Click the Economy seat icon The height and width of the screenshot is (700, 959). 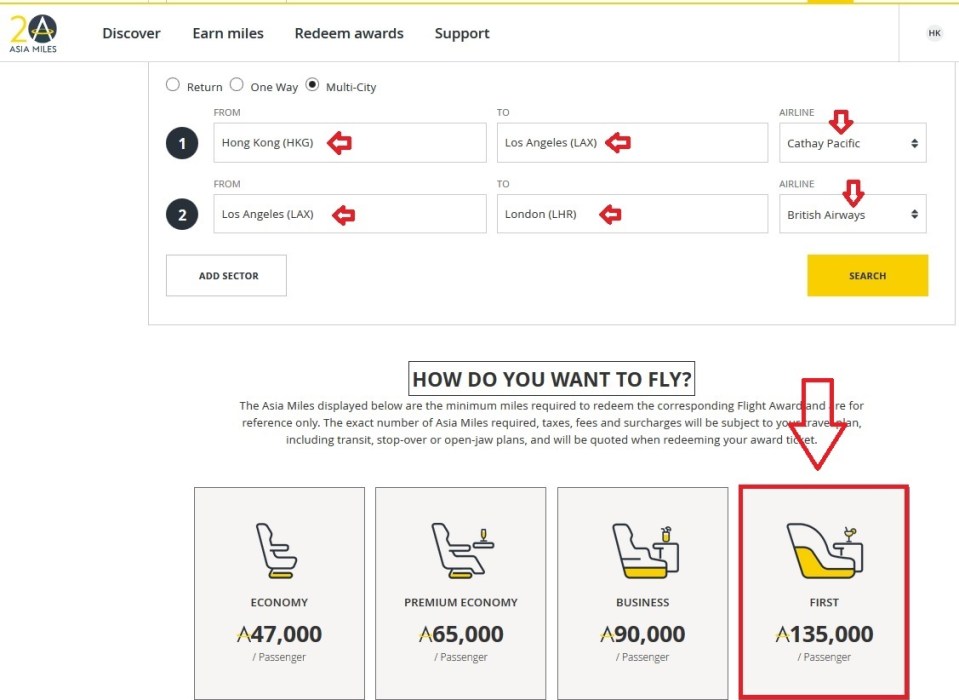pos(278,550)
